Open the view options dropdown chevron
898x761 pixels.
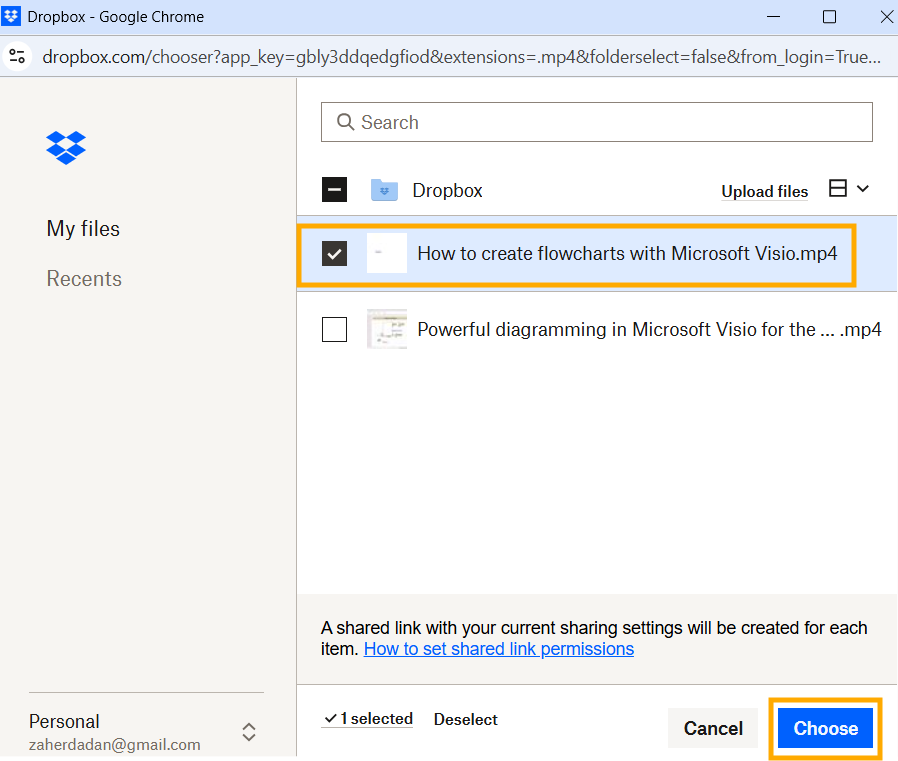(861, 188)
